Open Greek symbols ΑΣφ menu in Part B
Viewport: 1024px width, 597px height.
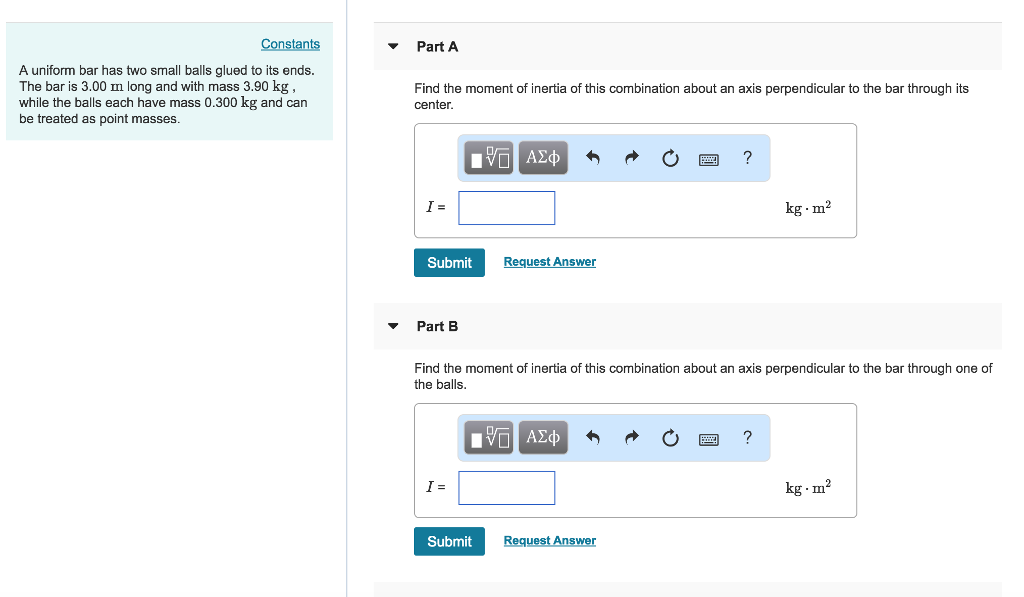[x=543, y=437]
